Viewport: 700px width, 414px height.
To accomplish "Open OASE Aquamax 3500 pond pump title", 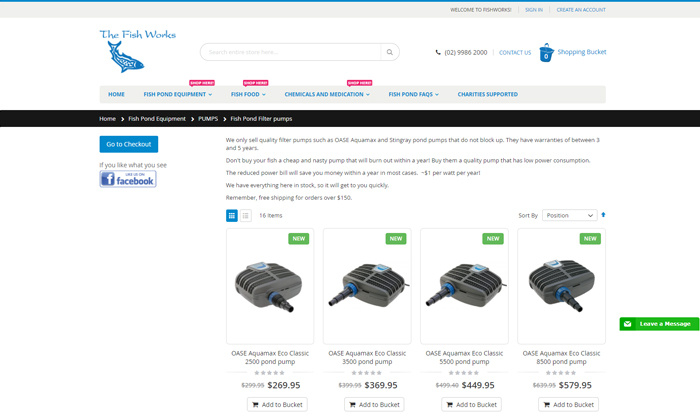I will [x=367, y=357].
